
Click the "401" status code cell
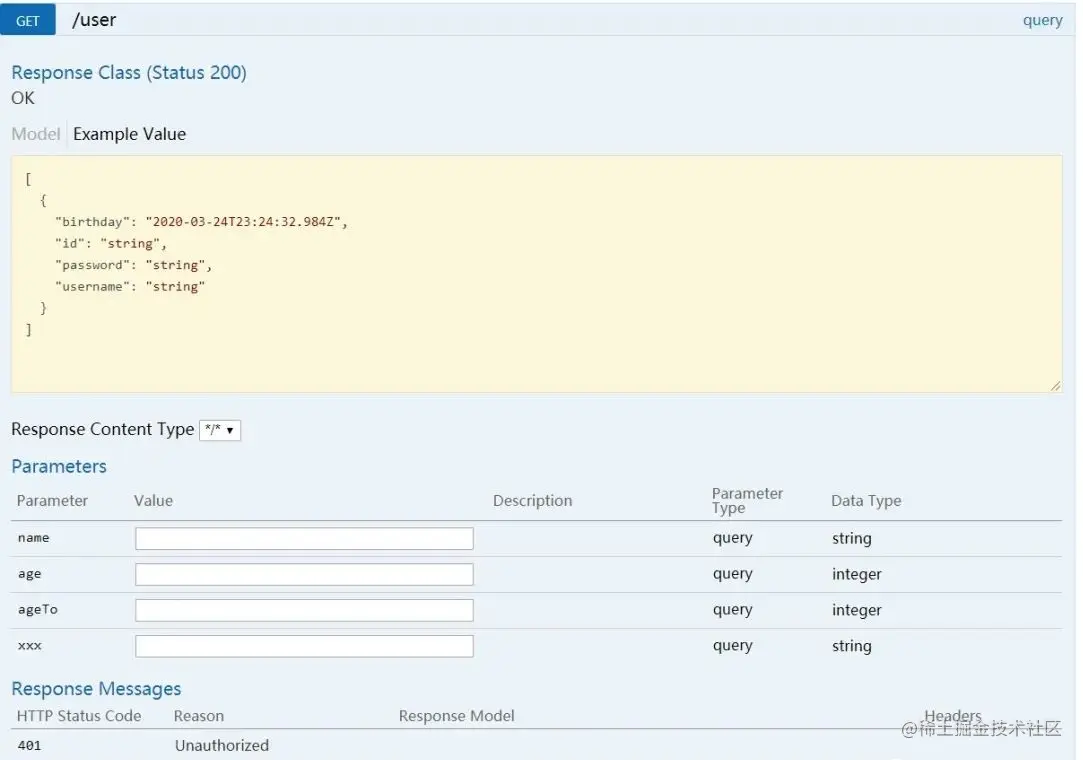(30, 745)
